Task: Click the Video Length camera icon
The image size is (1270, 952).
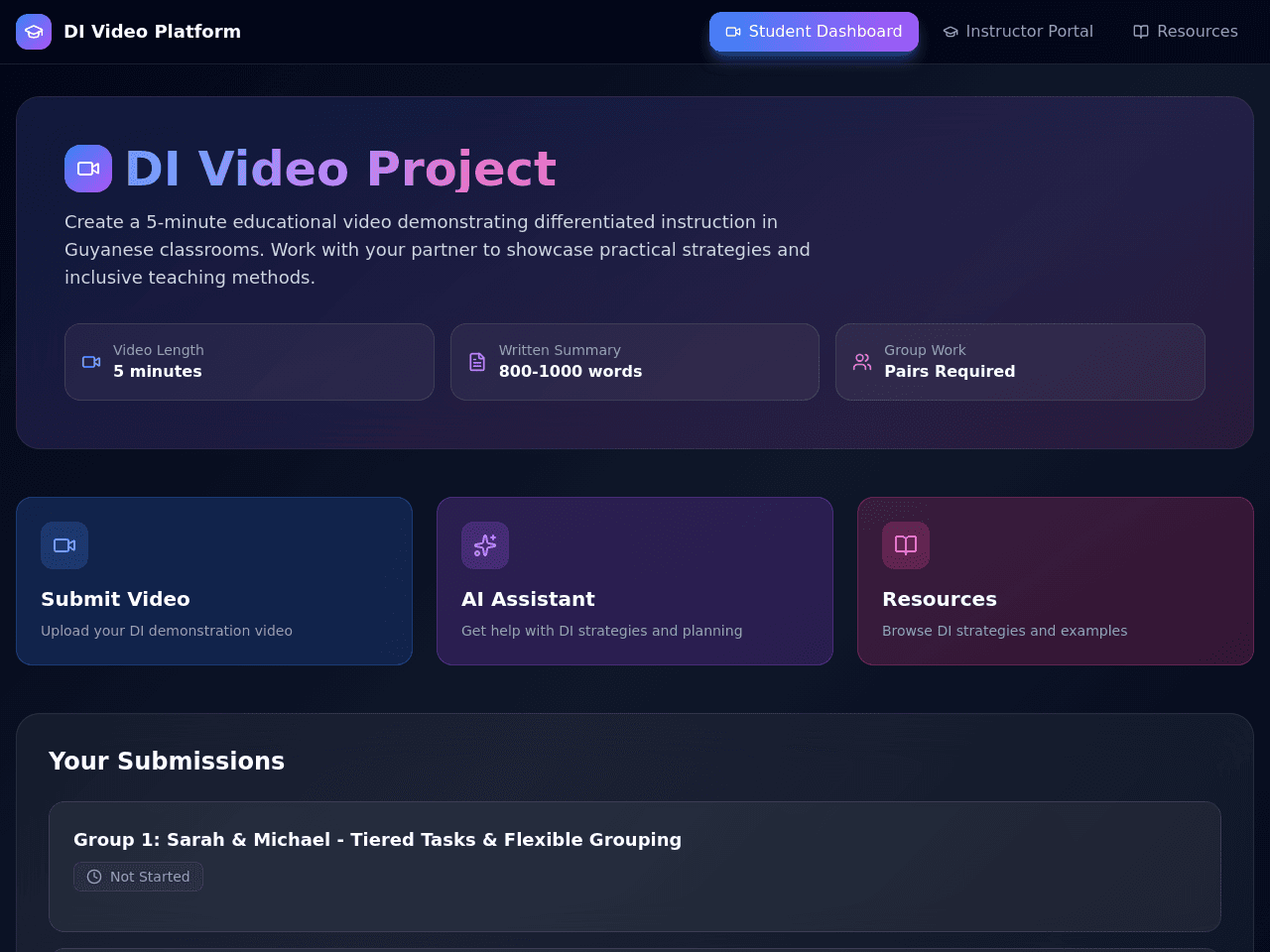Action: (91, 362)
